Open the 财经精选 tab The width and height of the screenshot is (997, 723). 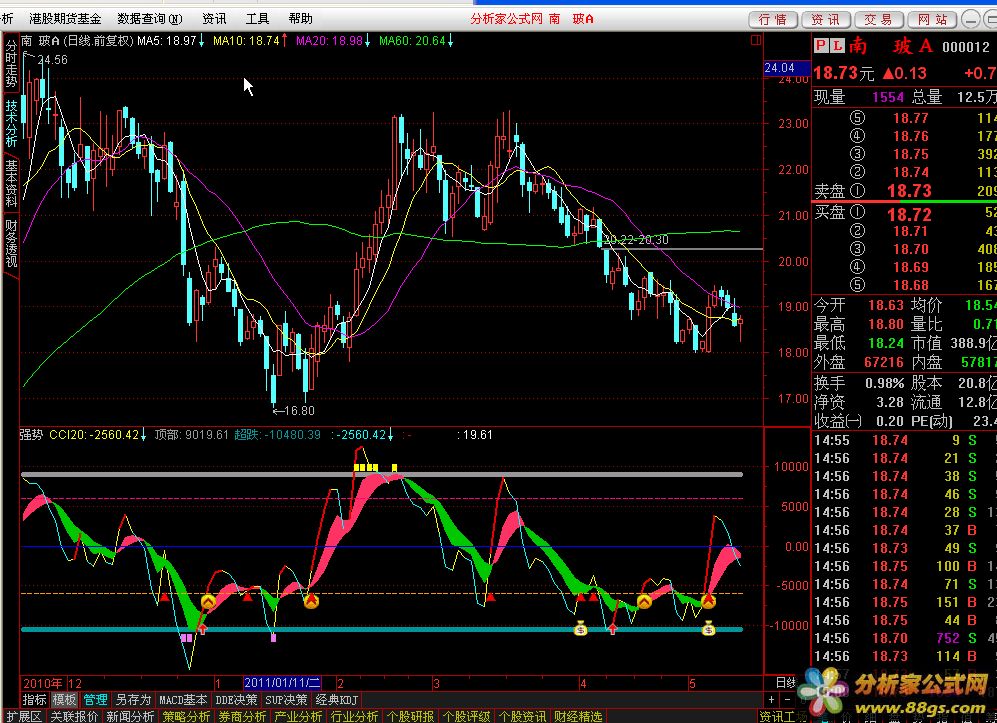tap(578, 716)
